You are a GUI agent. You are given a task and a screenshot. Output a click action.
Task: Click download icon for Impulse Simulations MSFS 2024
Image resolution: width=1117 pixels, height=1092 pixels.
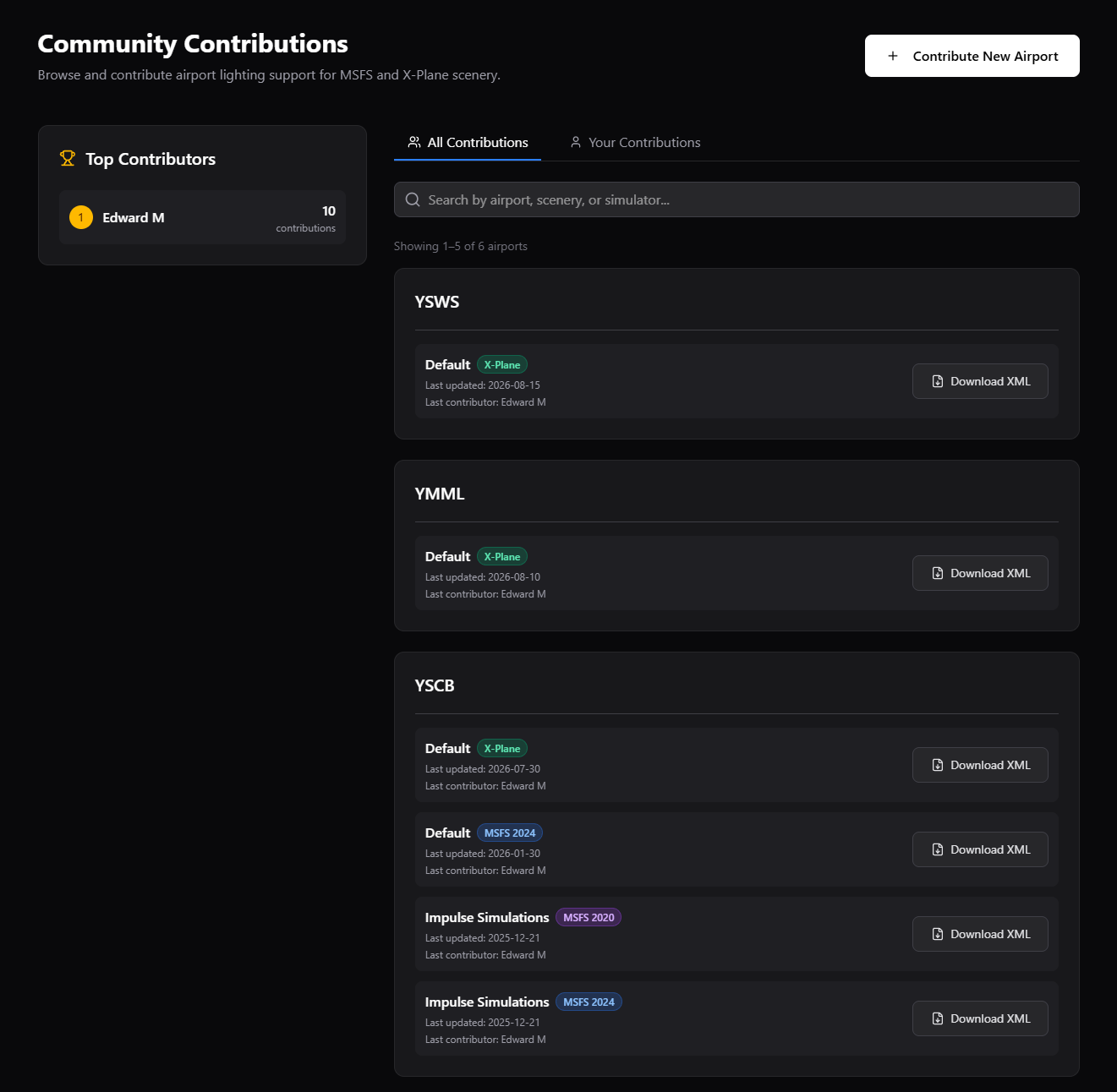click(x=938, y=1018)
